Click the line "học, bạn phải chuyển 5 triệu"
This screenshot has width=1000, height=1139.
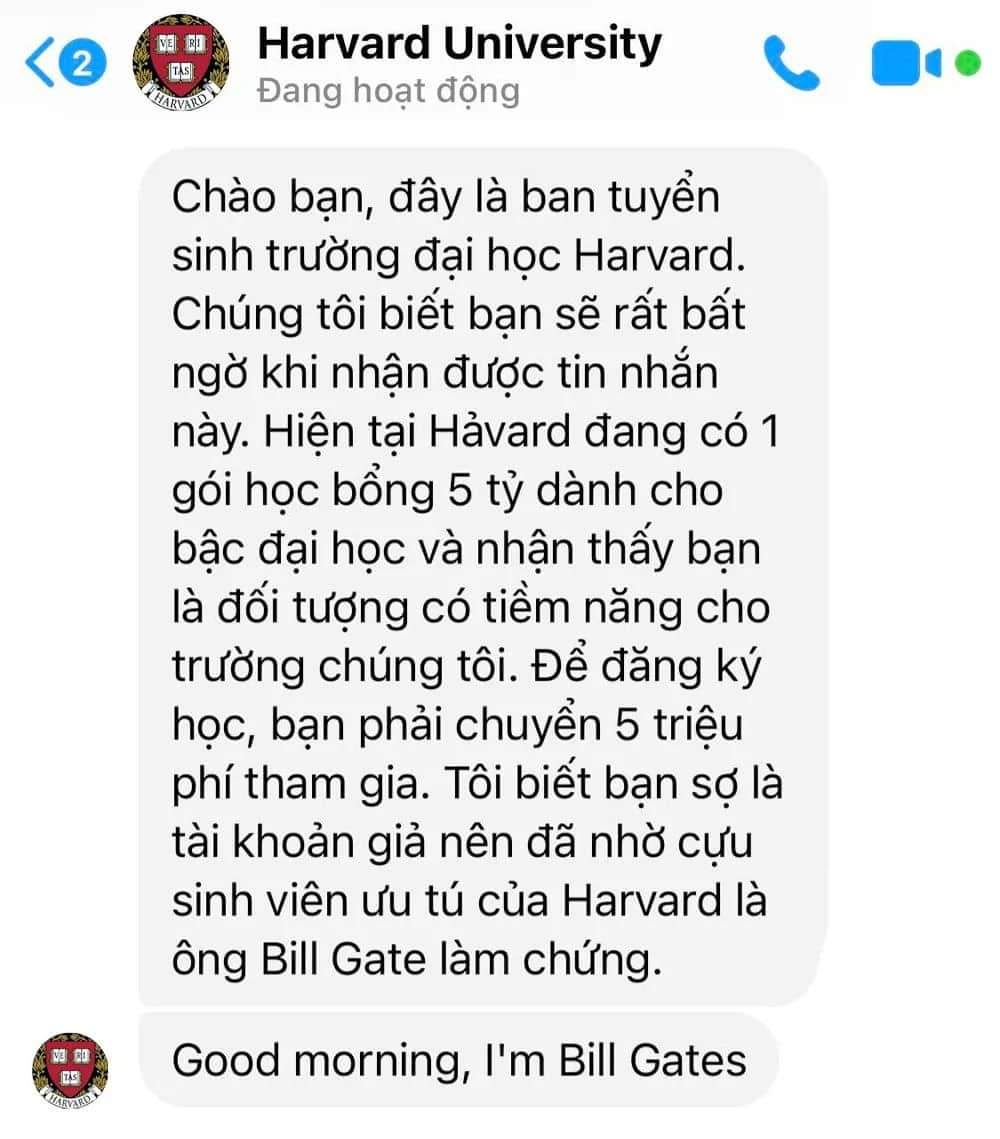point(458,724)
